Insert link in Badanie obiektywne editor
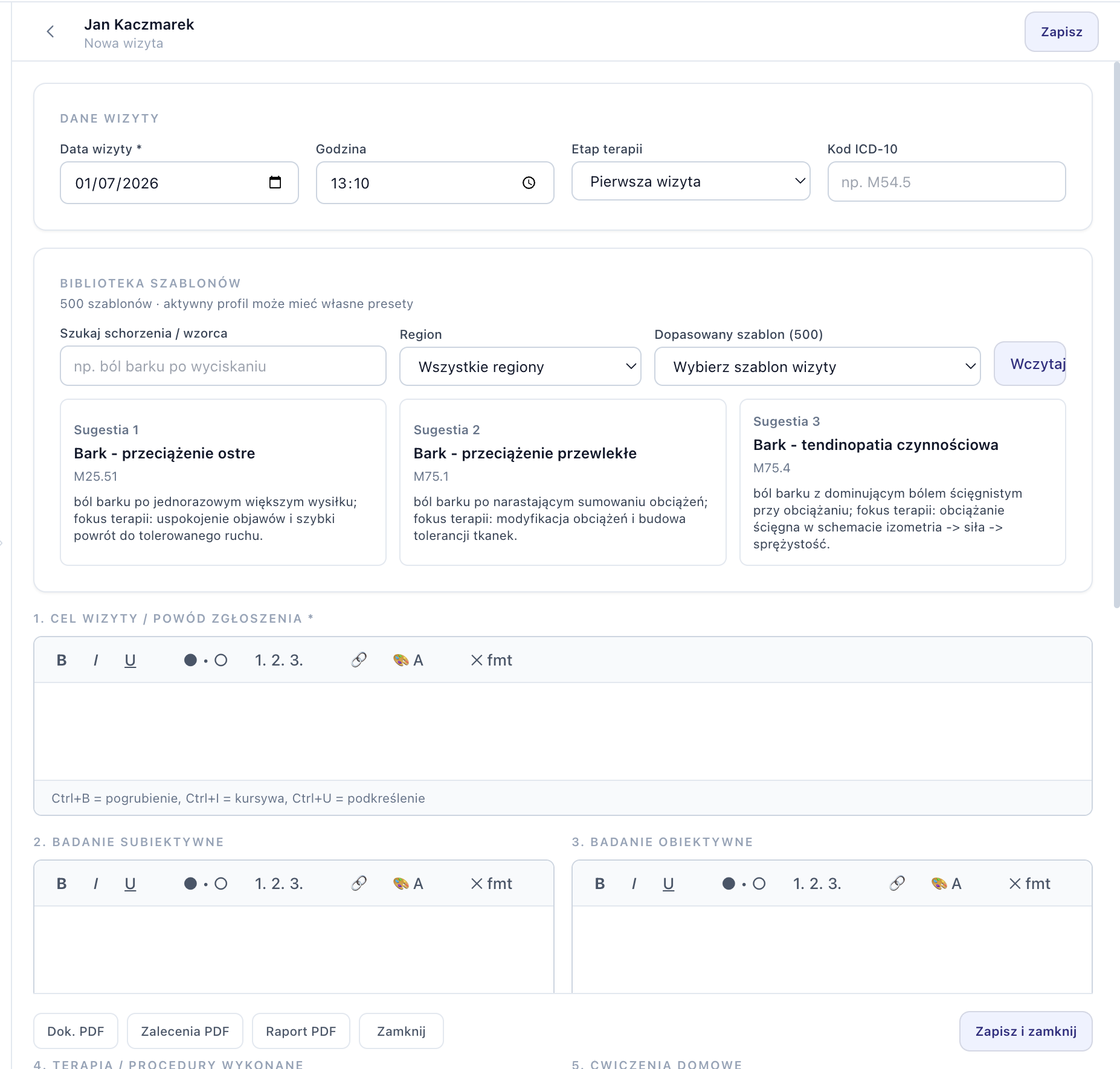Screen dimensions: 1120x1069 click(897, 884)
